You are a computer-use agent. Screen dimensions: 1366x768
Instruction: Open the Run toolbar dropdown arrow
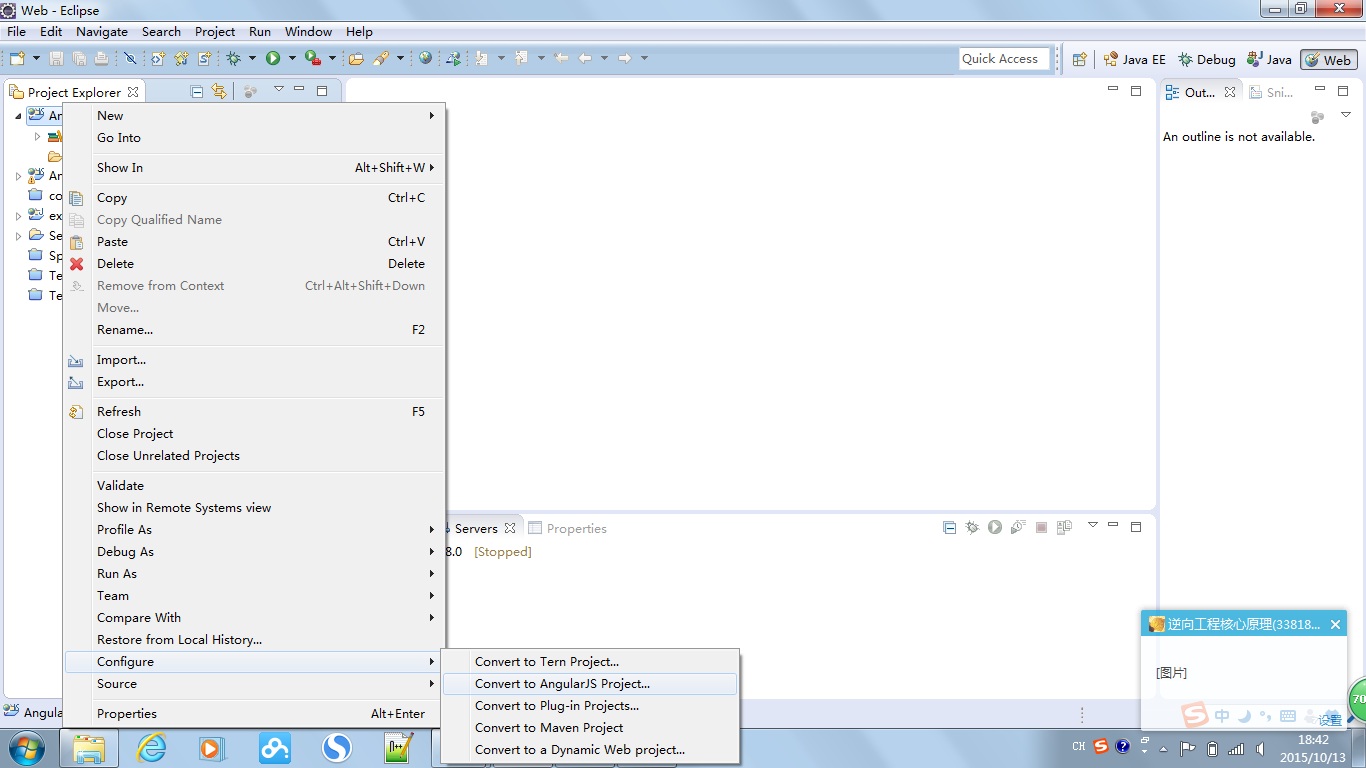[291, 59]
